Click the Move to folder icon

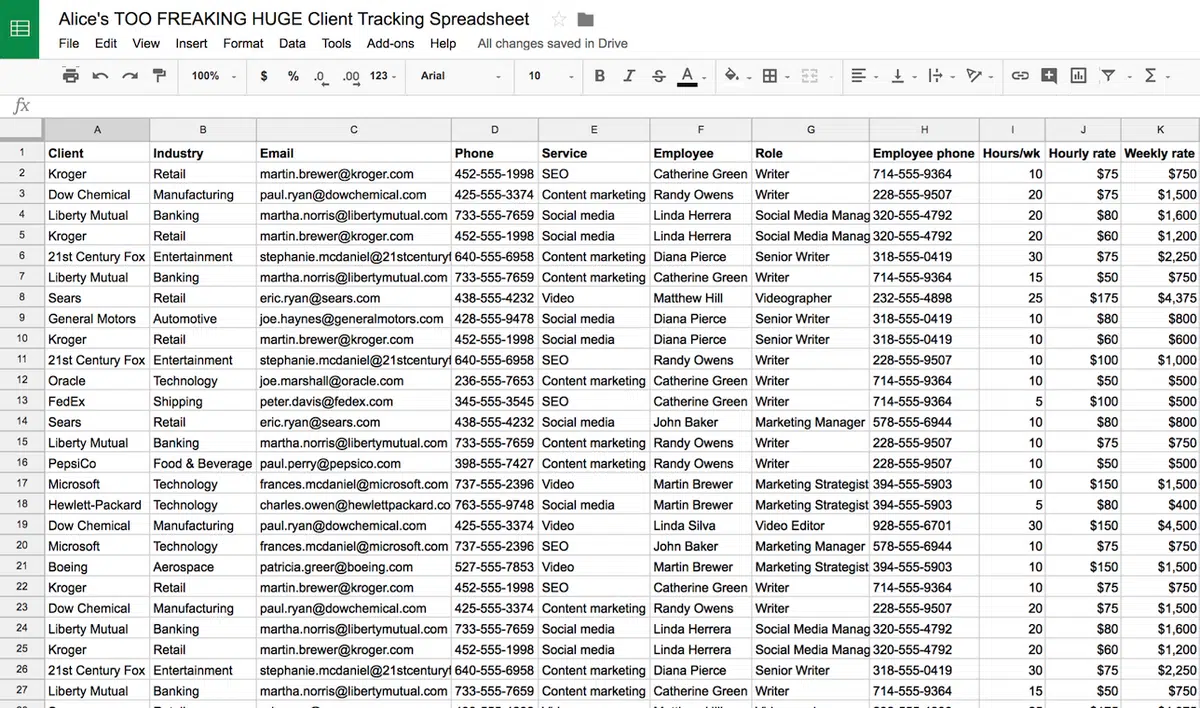point(586,20)
